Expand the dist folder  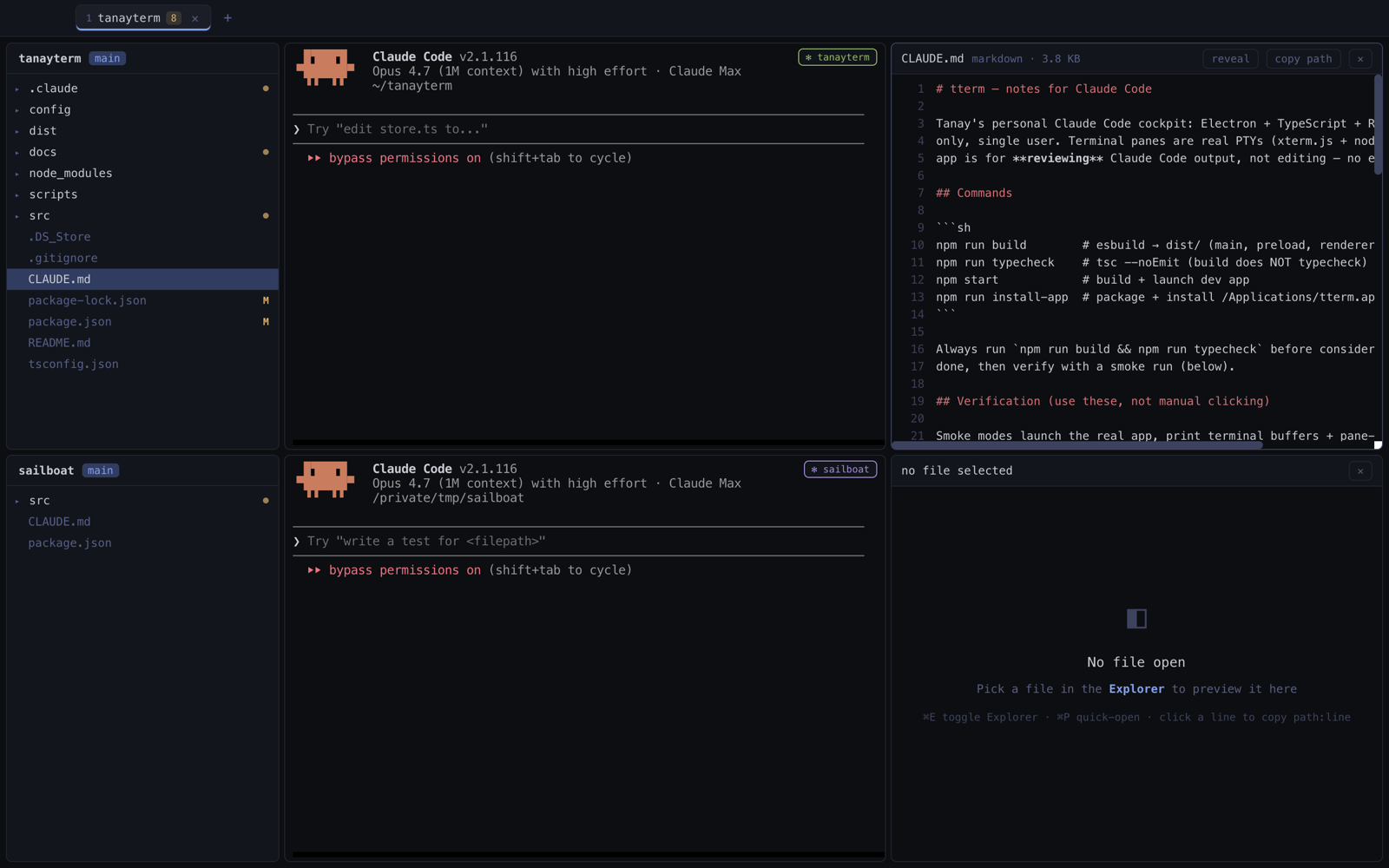[x=142, y=131]
